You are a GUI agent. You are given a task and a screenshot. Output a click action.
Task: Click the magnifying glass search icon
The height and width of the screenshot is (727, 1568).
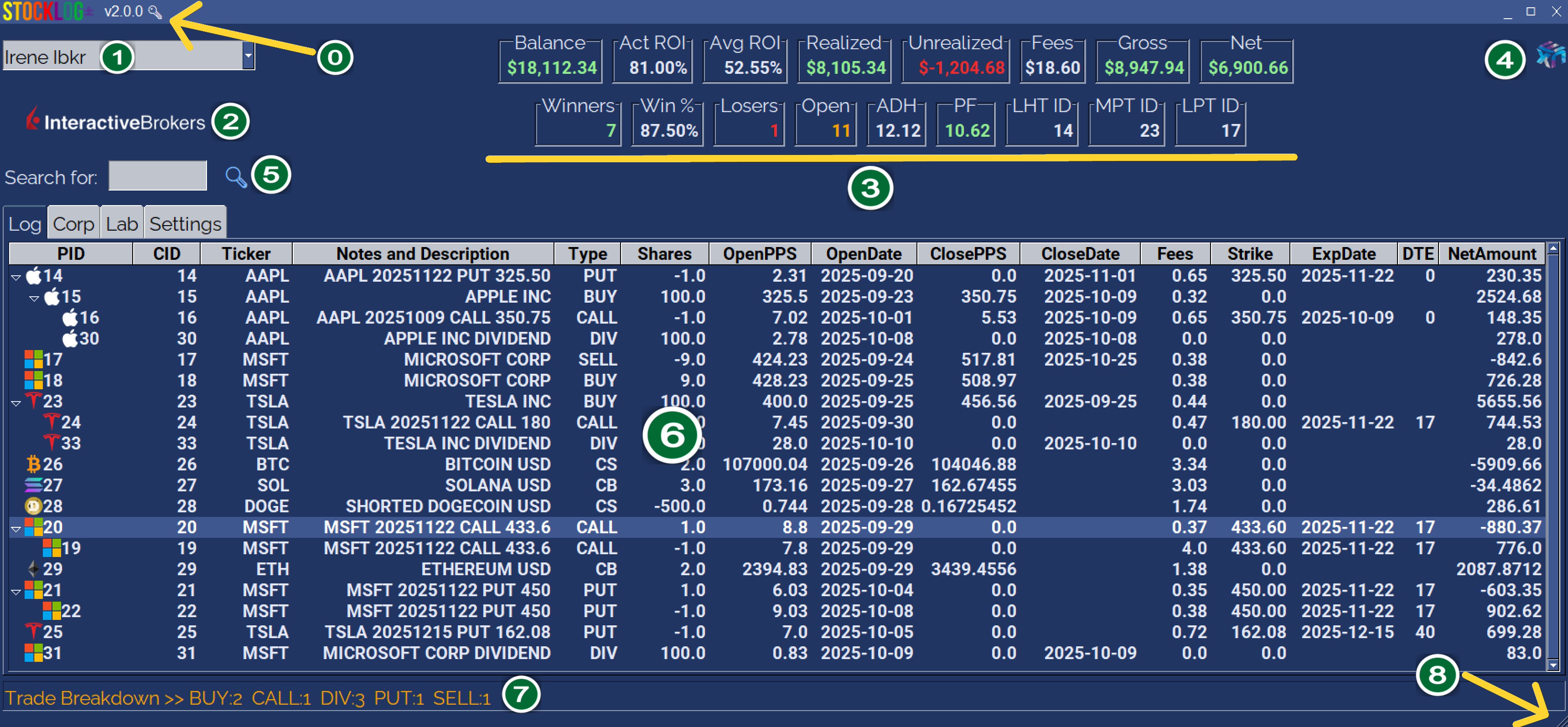[235, 177]
